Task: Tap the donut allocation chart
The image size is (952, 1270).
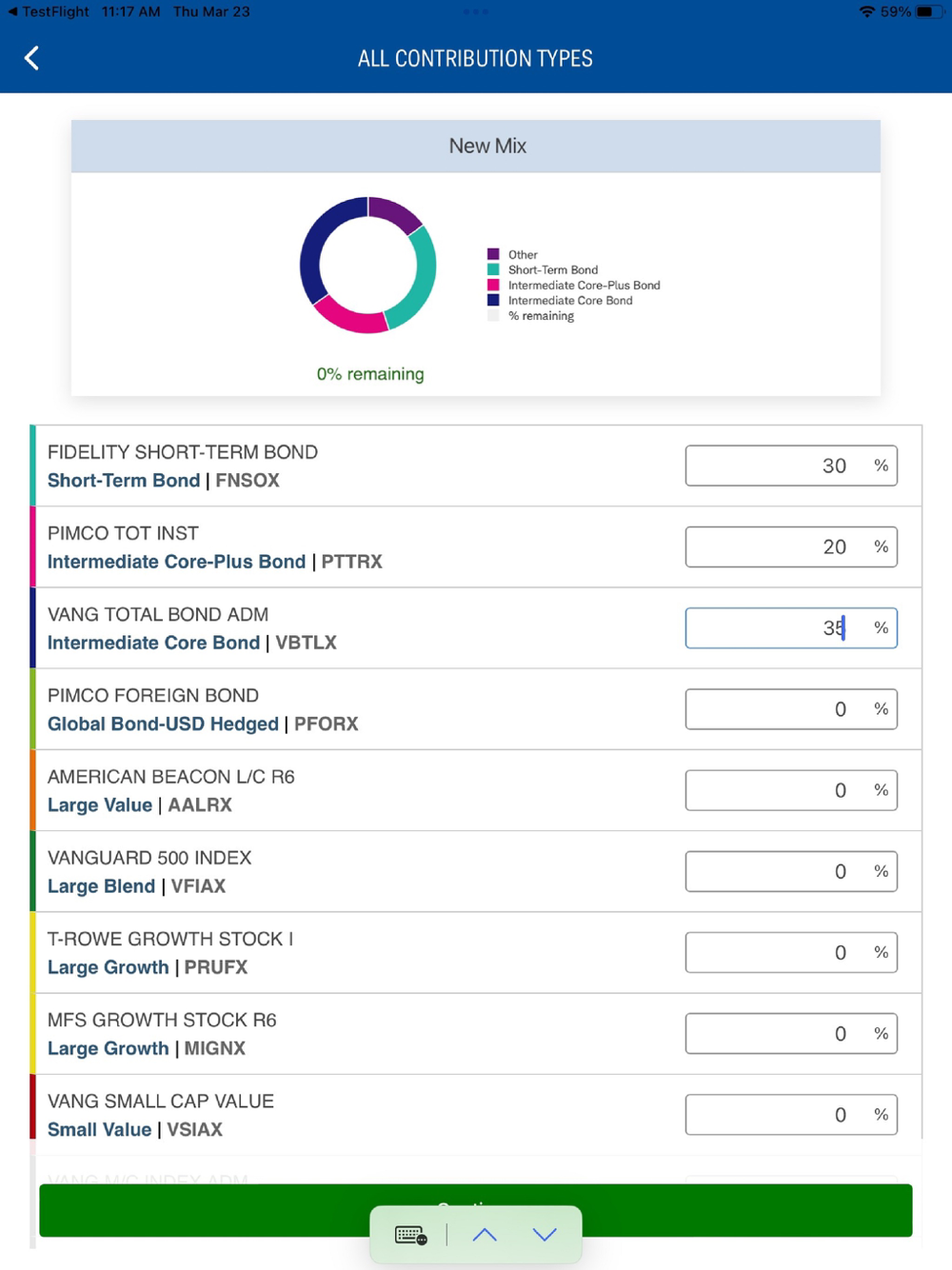Action: coord(368,265)
